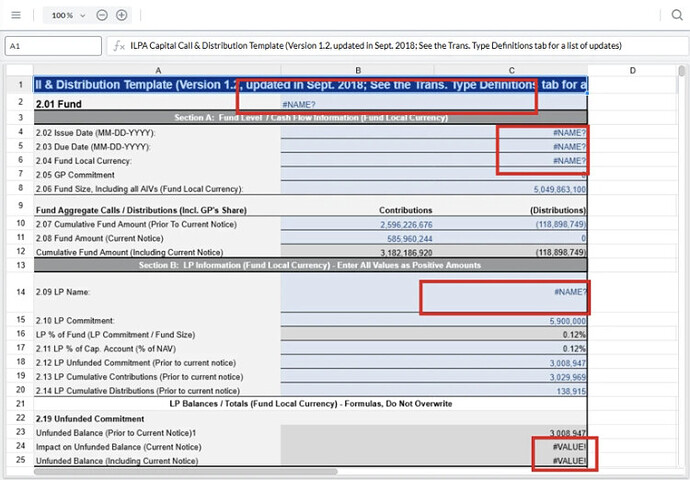Click the 2,596,226,676 contributions value
690x480 pixels.
tap(406, 224)
